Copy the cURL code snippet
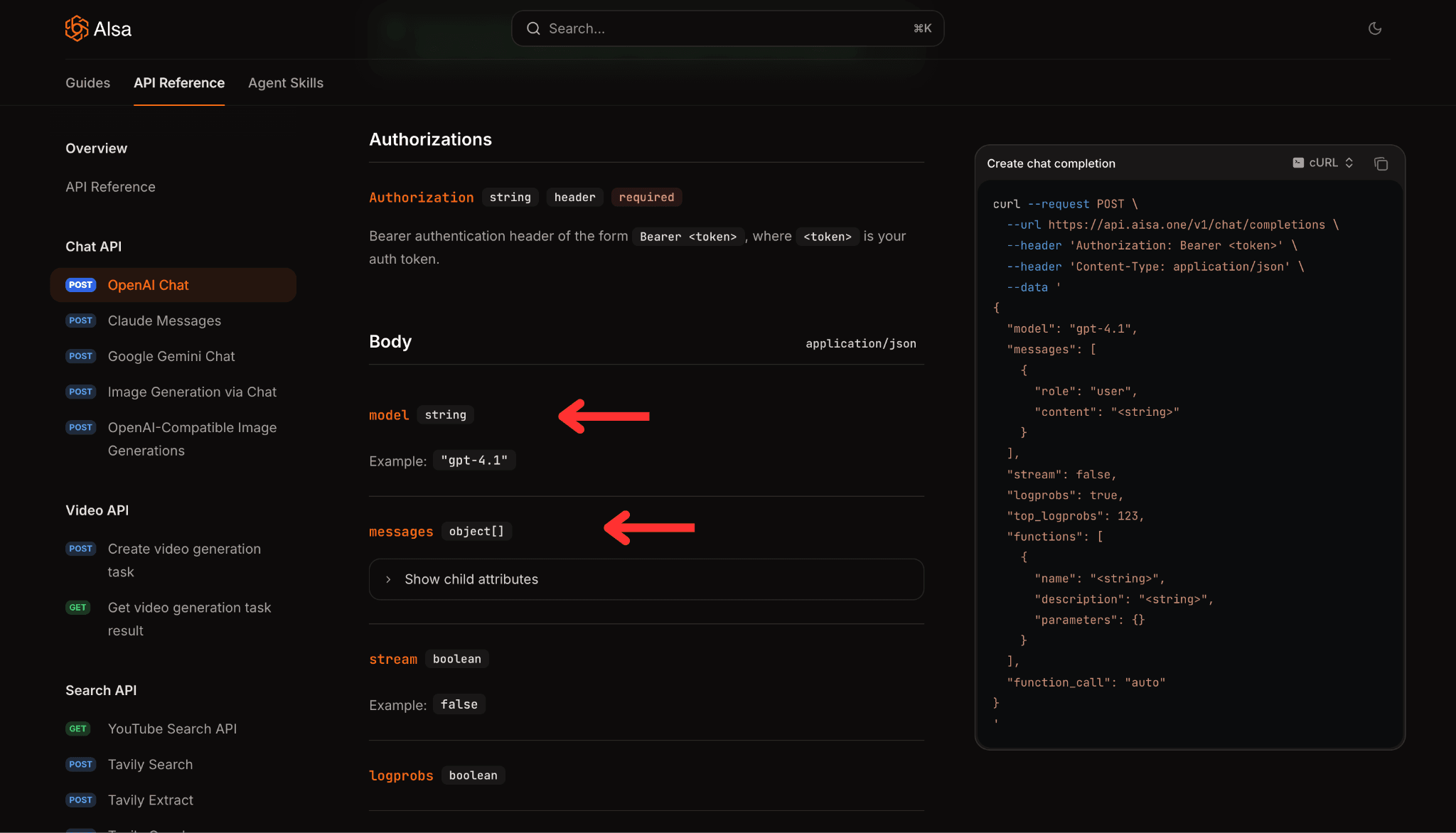Screen dimensions: 1456x833 point(1381,163)
